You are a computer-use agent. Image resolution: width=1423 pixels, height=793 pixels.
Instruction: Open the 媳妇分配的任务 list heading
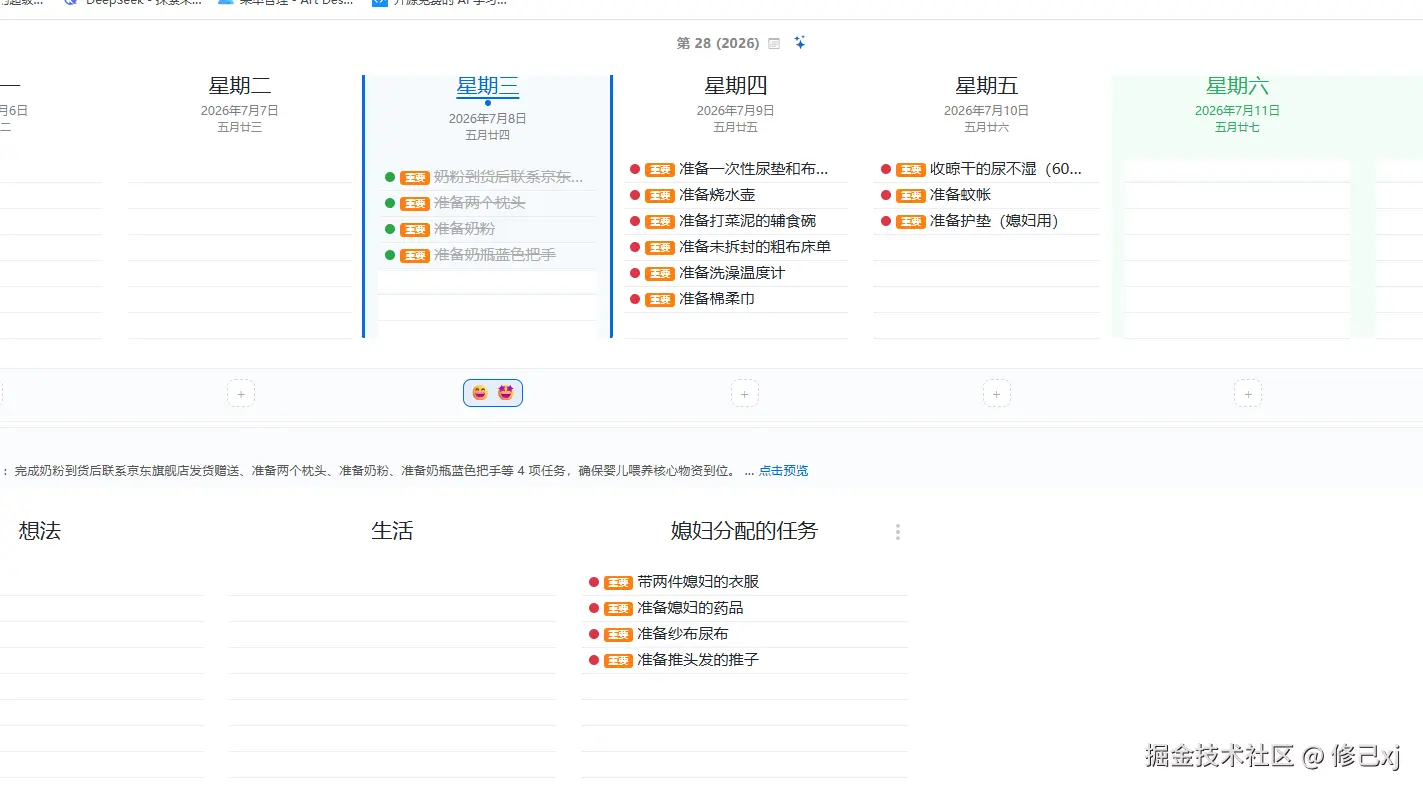(x=744, y=531)
